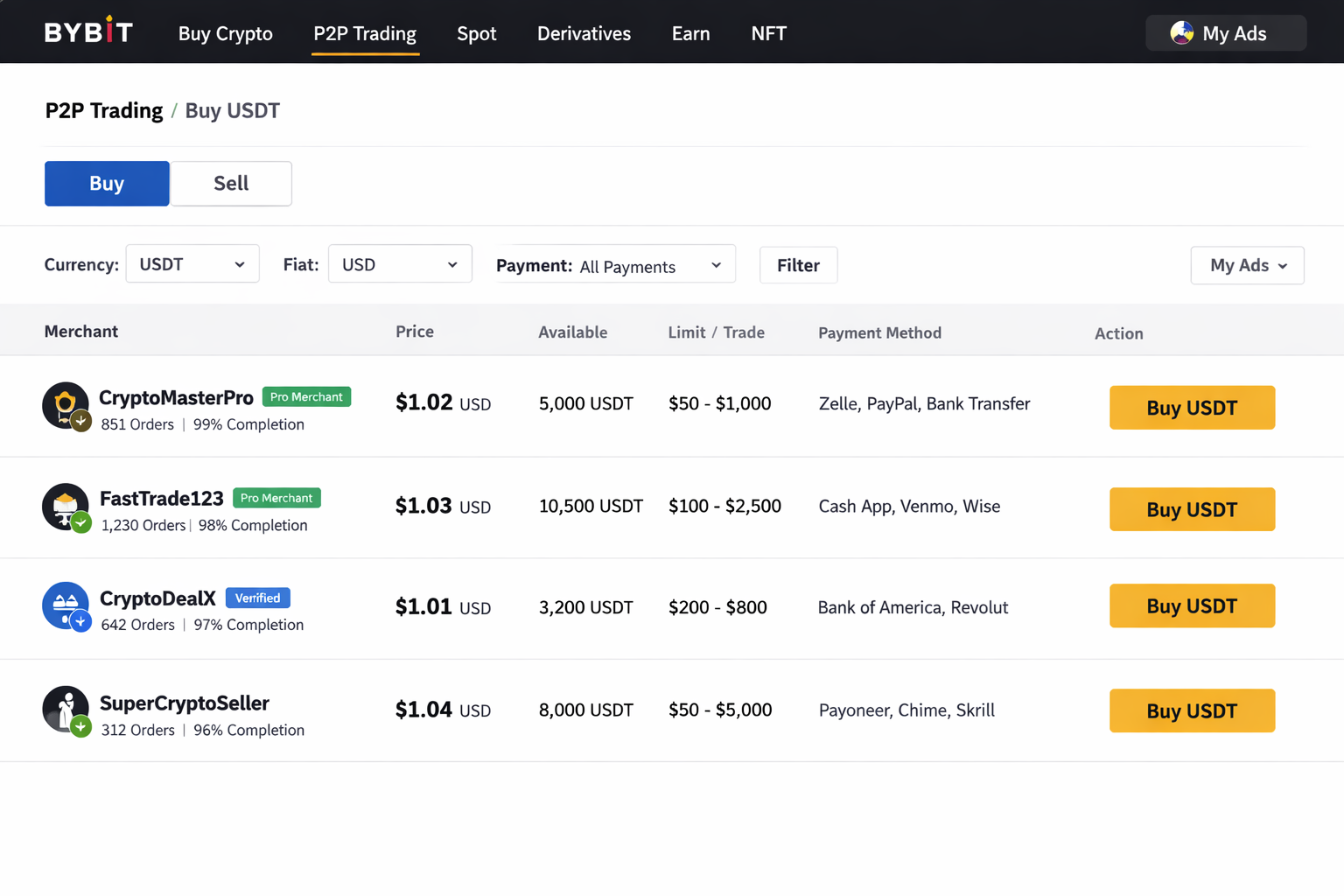This screenshot has height=896, width=1344.
Task: Click the My Ads profile avatar icon
Action: (1181, 33)
